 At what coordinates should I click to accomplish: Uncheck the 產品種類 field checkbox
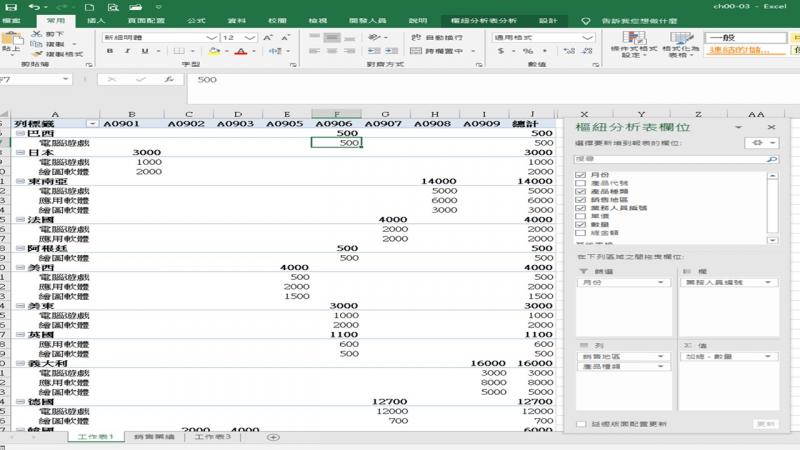[x=580, y=191]
